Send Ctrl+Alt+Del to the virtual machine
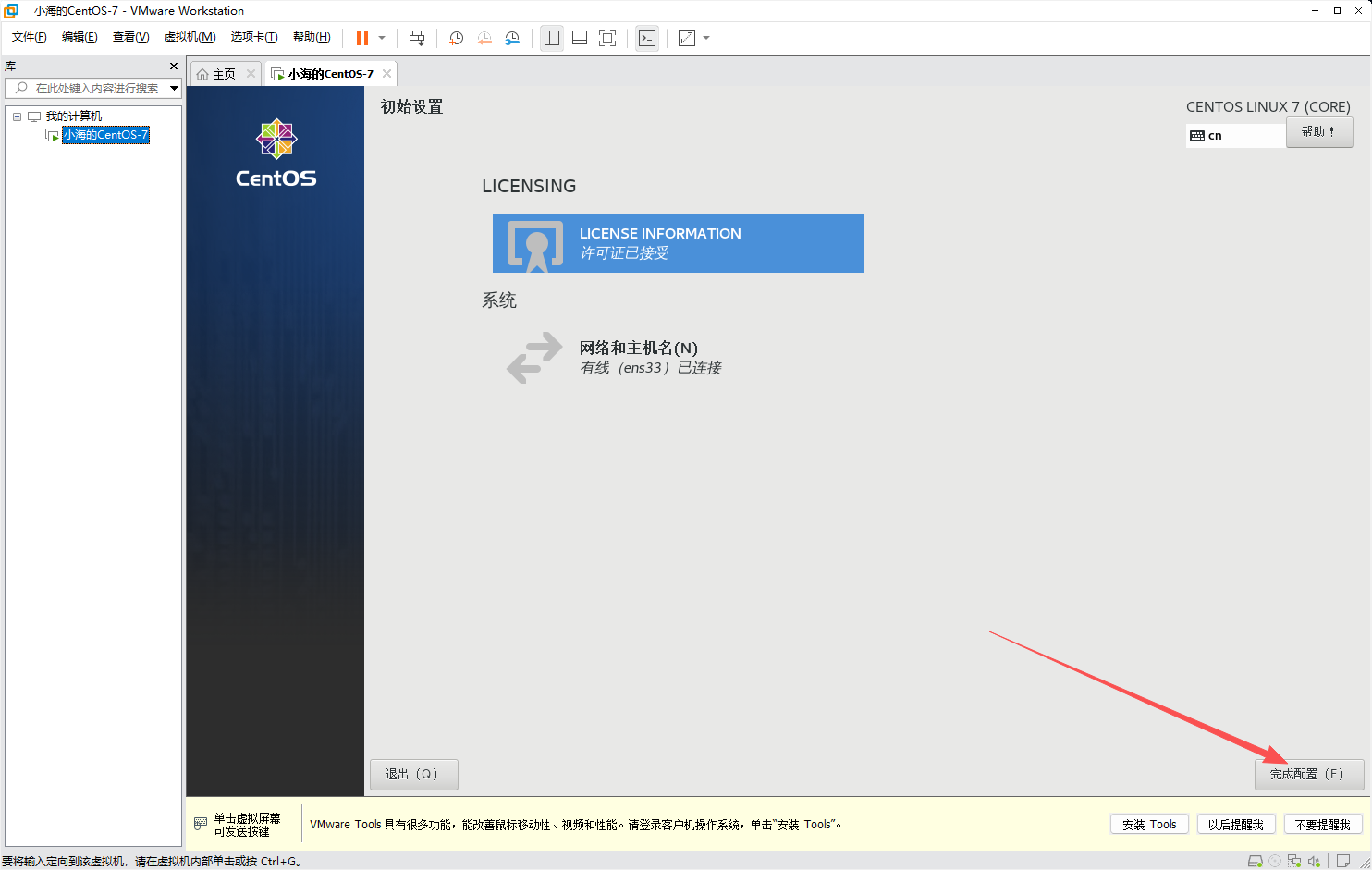 point(417,38)
